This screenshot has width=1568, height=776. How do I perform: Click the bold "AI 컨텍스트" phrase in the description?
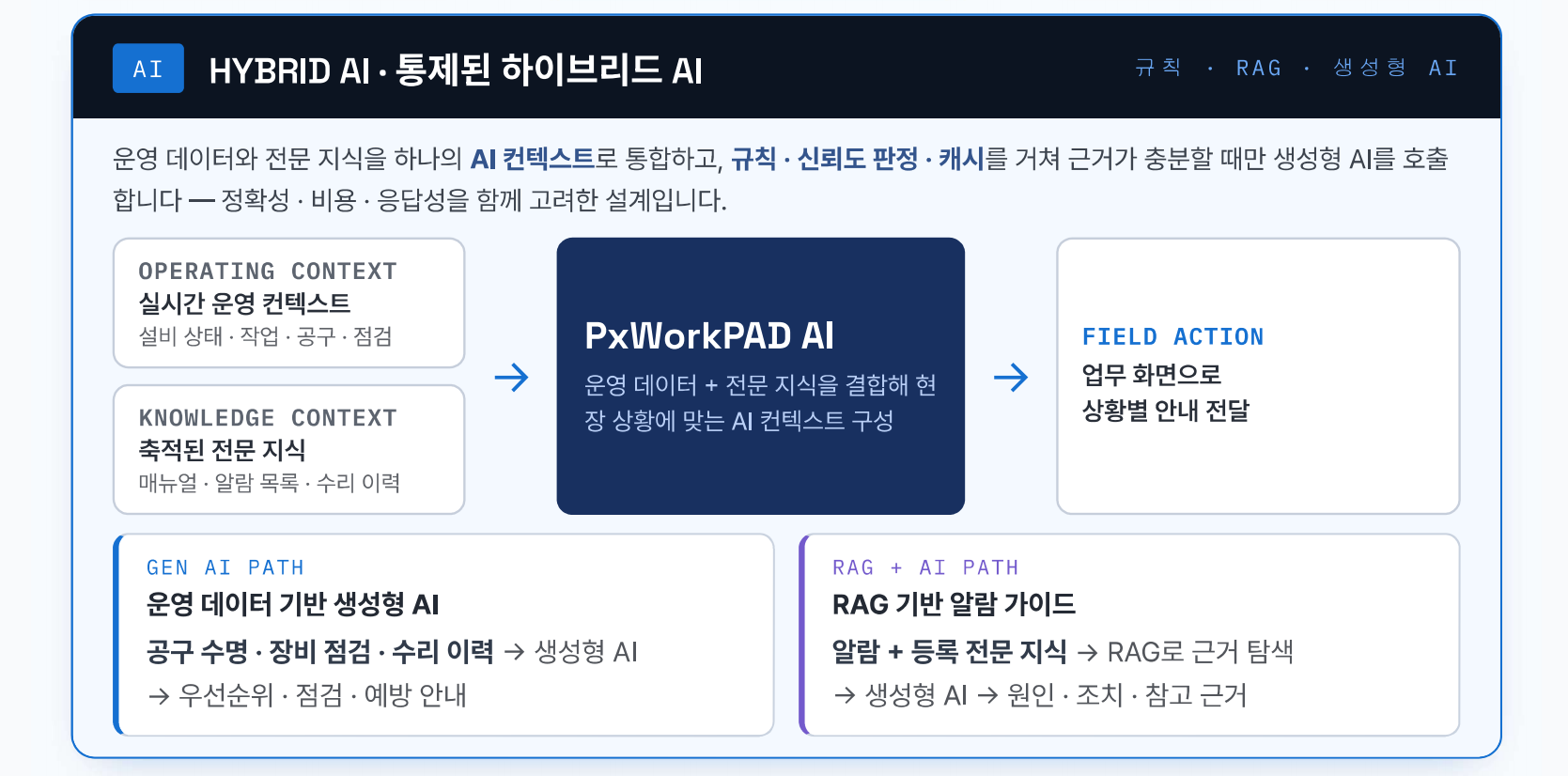[x=533, y=159]
